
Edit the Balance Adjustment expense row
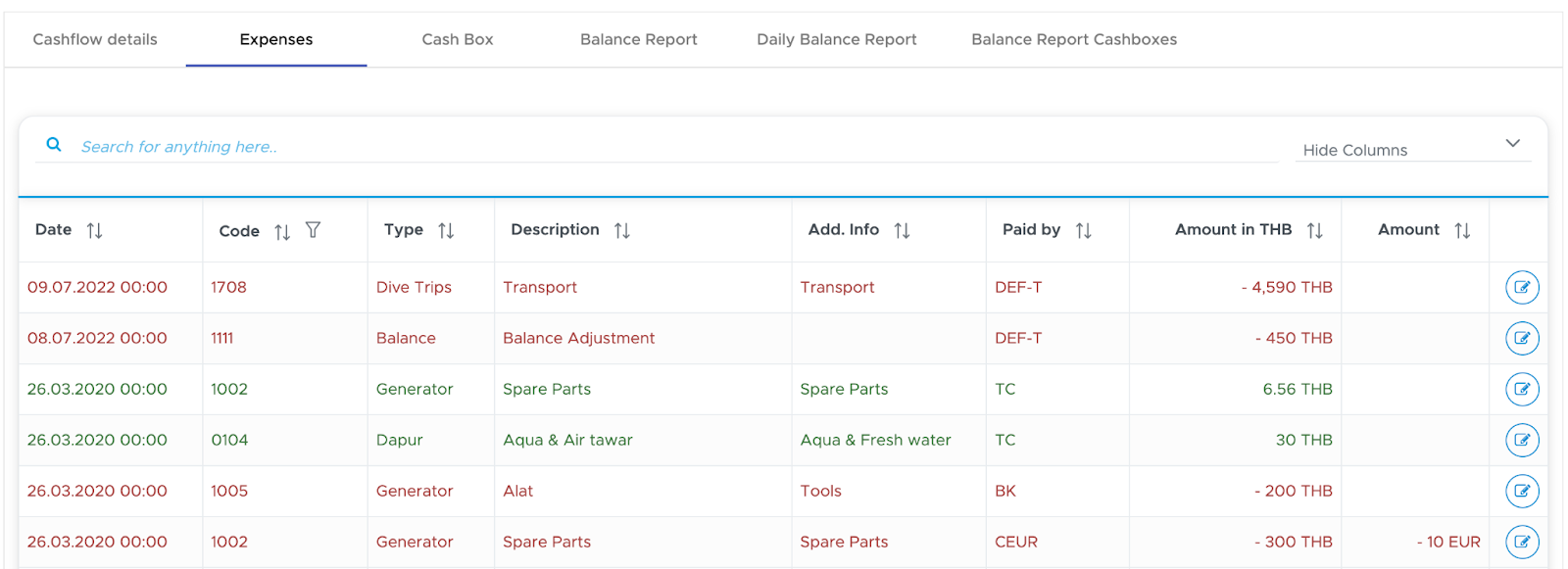pyautogui.click(x=1522, y=338)
